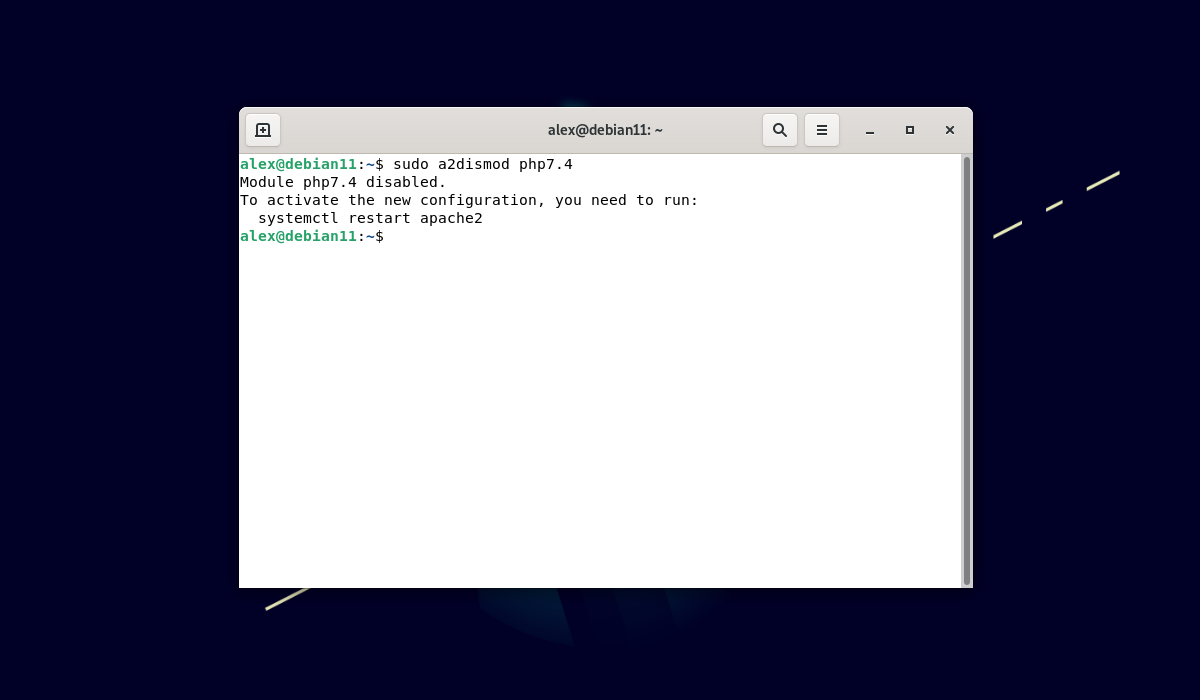Click the terminal vertical scrollbar
Viewport: 1200px width, 700px height.
pos(966,370)
